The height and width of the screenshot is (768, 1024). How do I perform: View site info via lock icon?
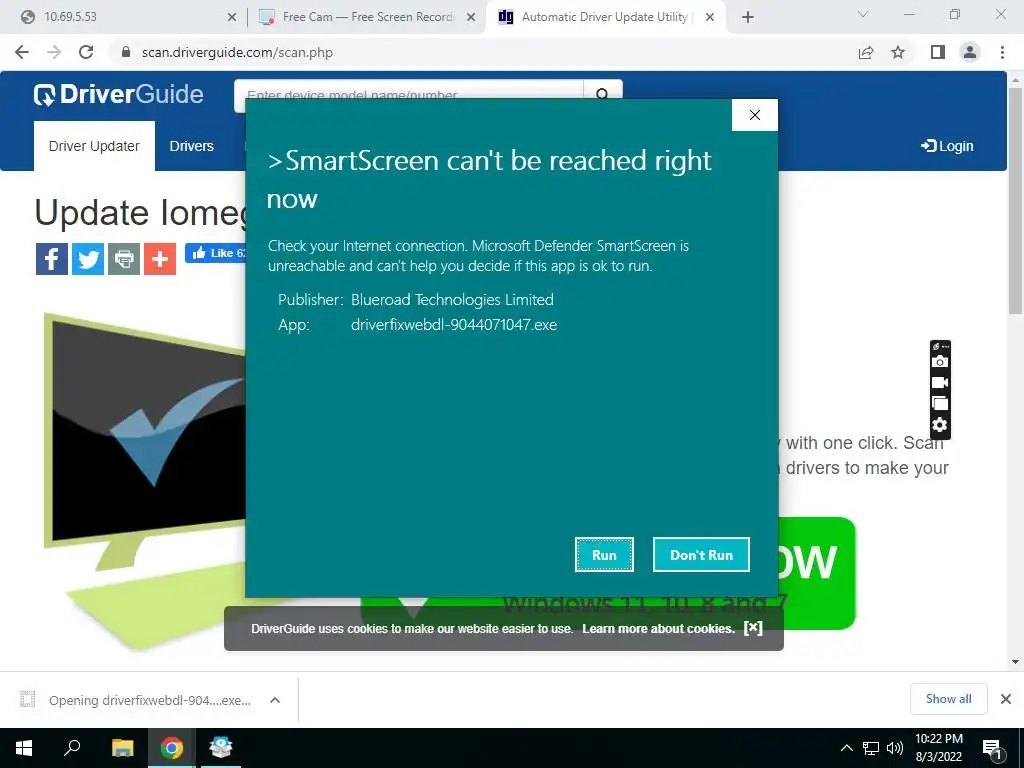pos(126,52)
